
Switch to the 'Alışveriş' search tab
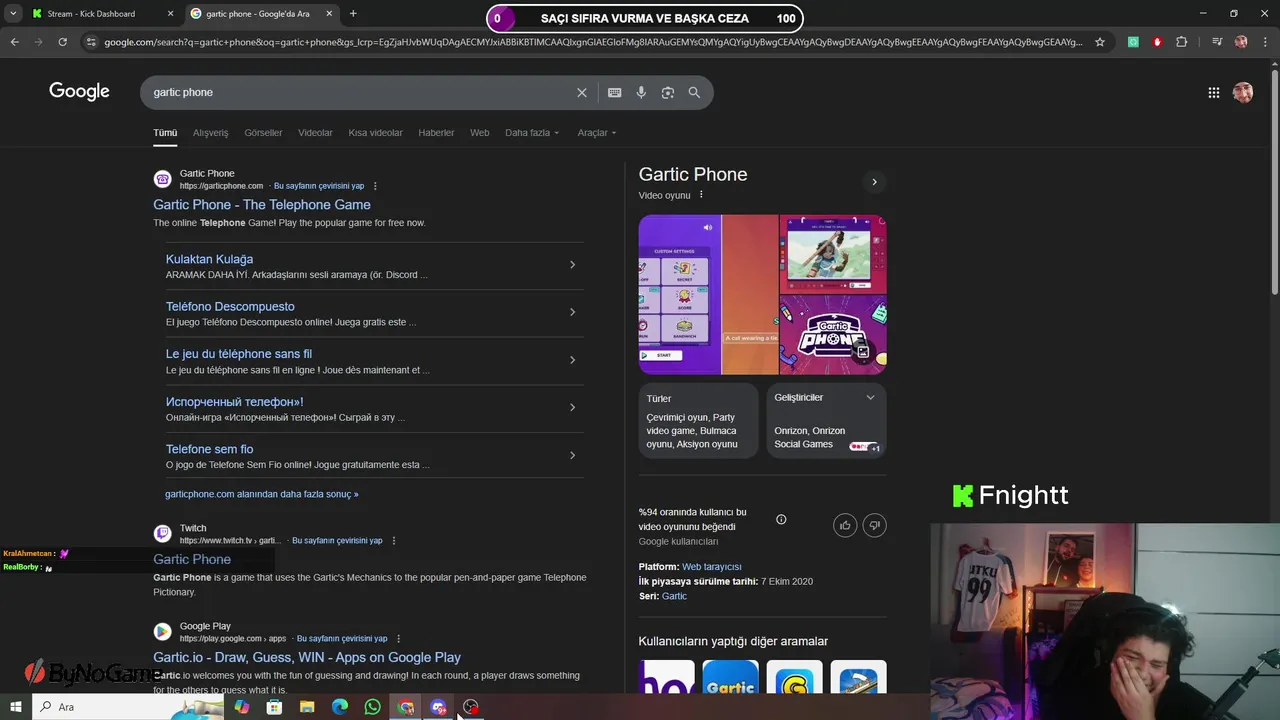tap(210, 133)
